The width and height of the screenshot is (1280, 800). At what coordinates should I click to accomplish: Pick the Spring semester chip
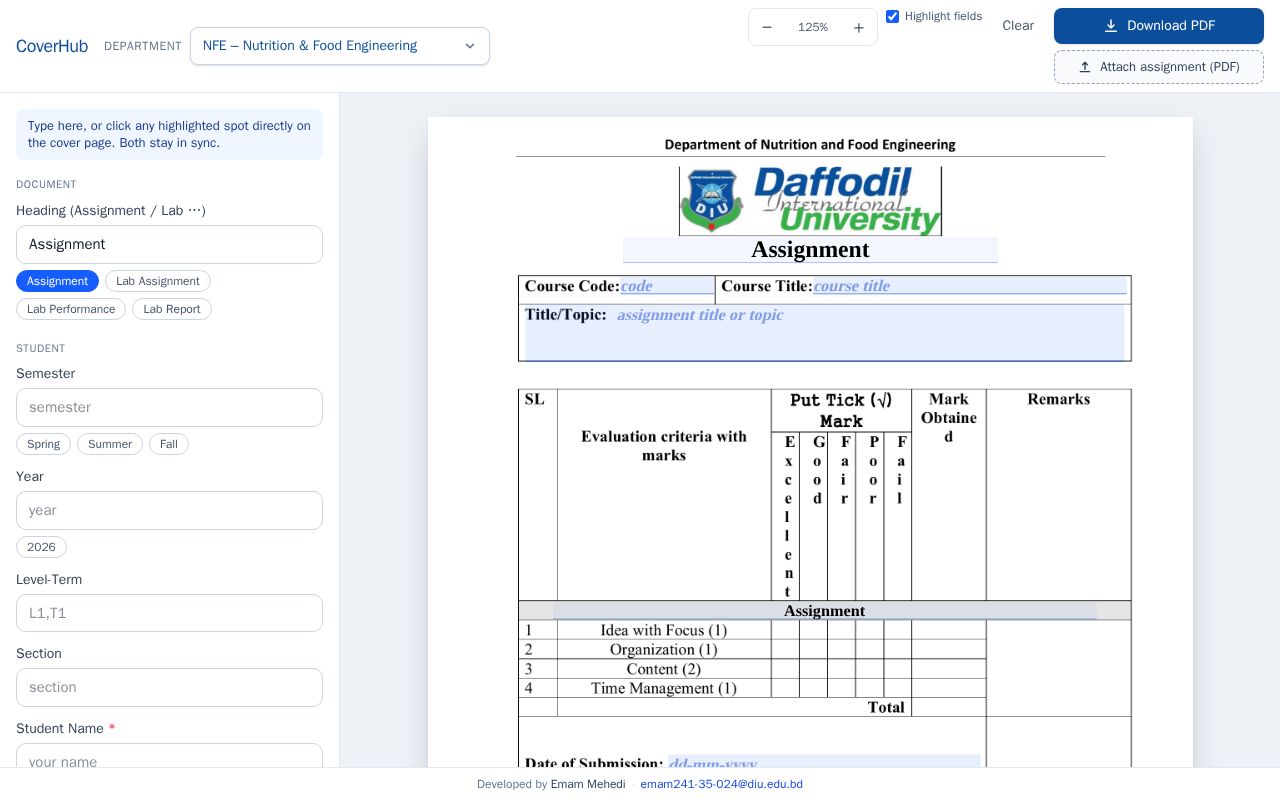[x=43, y=444]
